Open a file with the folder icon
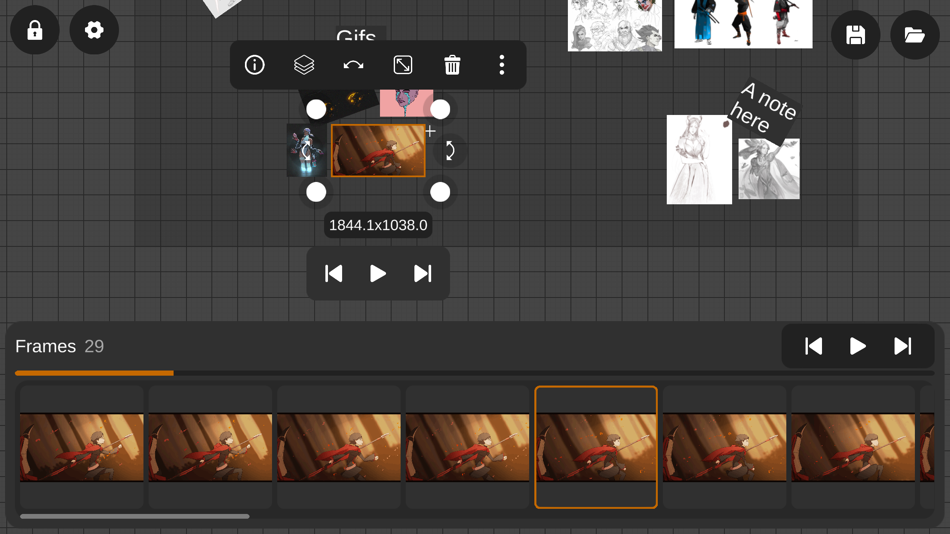 click(915, 35)
